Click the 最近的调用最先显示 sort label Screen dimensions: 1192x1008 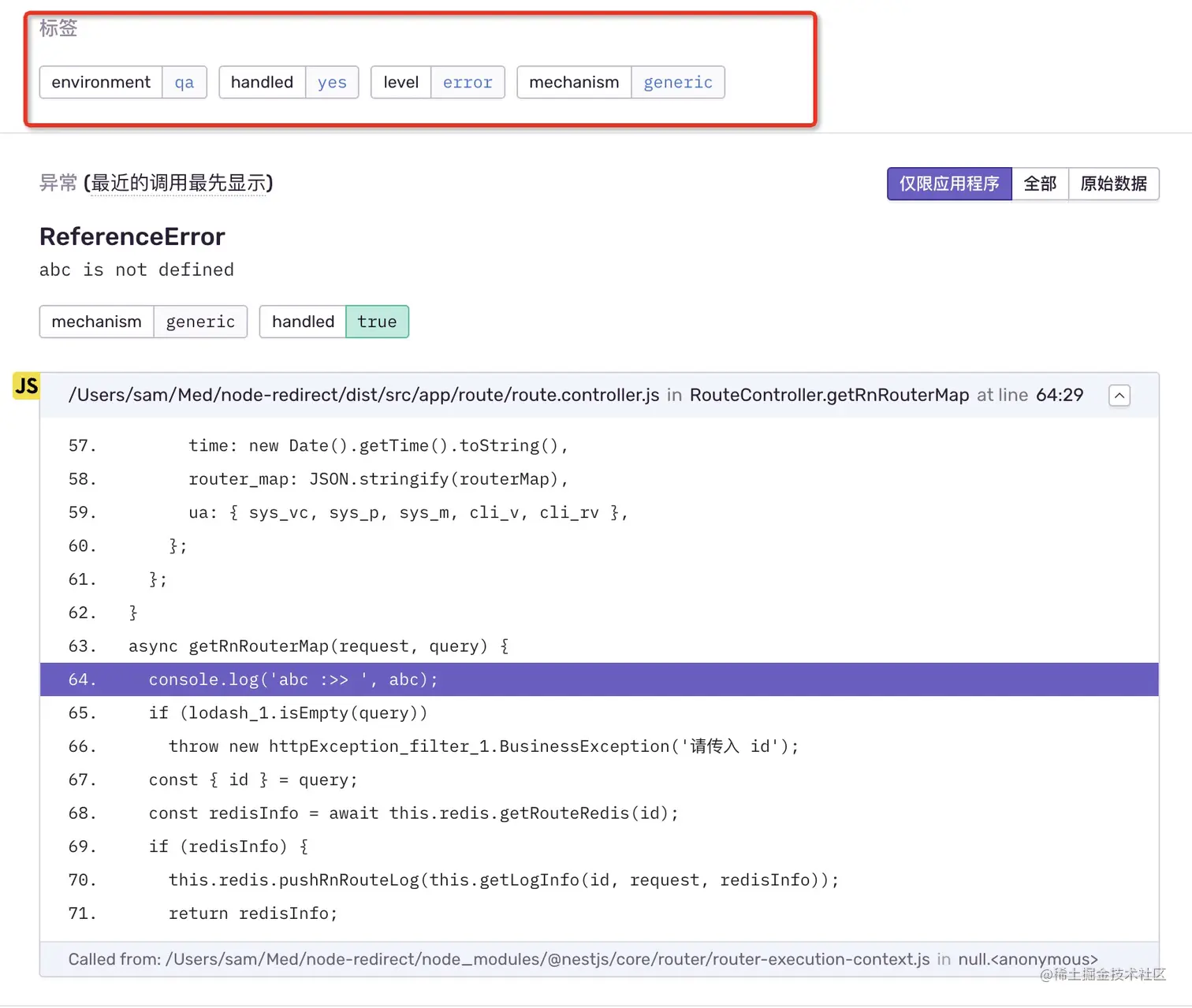[178, 183]
